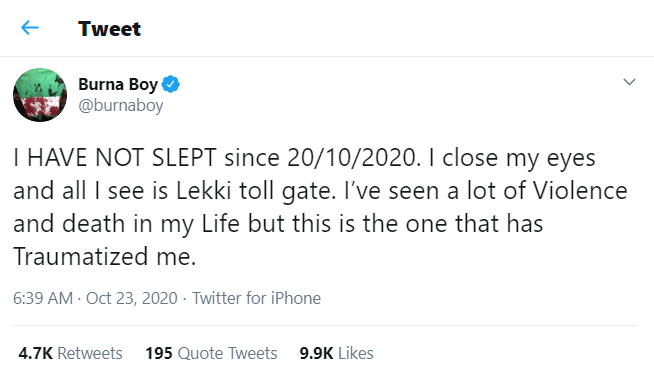The width and height of the screenshot is (654, 378).
Task: Click 'Traumatized me.' at tweet end
Action: pyautogui.click(x=105, y=257)
